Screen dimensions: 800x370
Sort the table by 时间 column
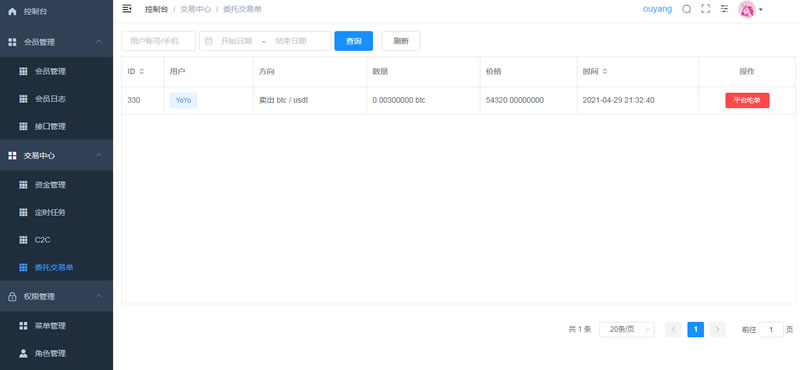click(x=605, y=71)
